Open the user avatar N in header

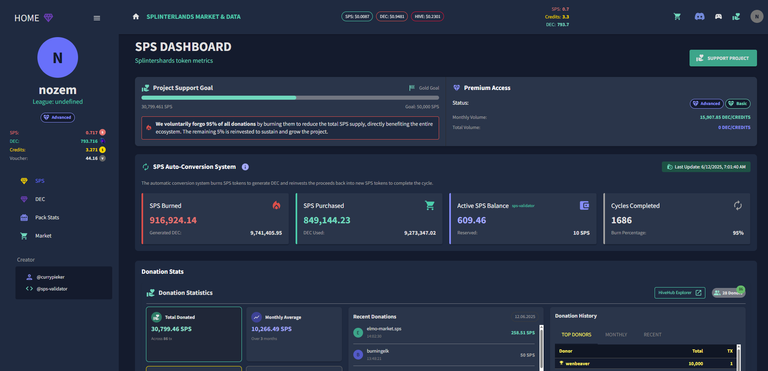tap(756, 17)
